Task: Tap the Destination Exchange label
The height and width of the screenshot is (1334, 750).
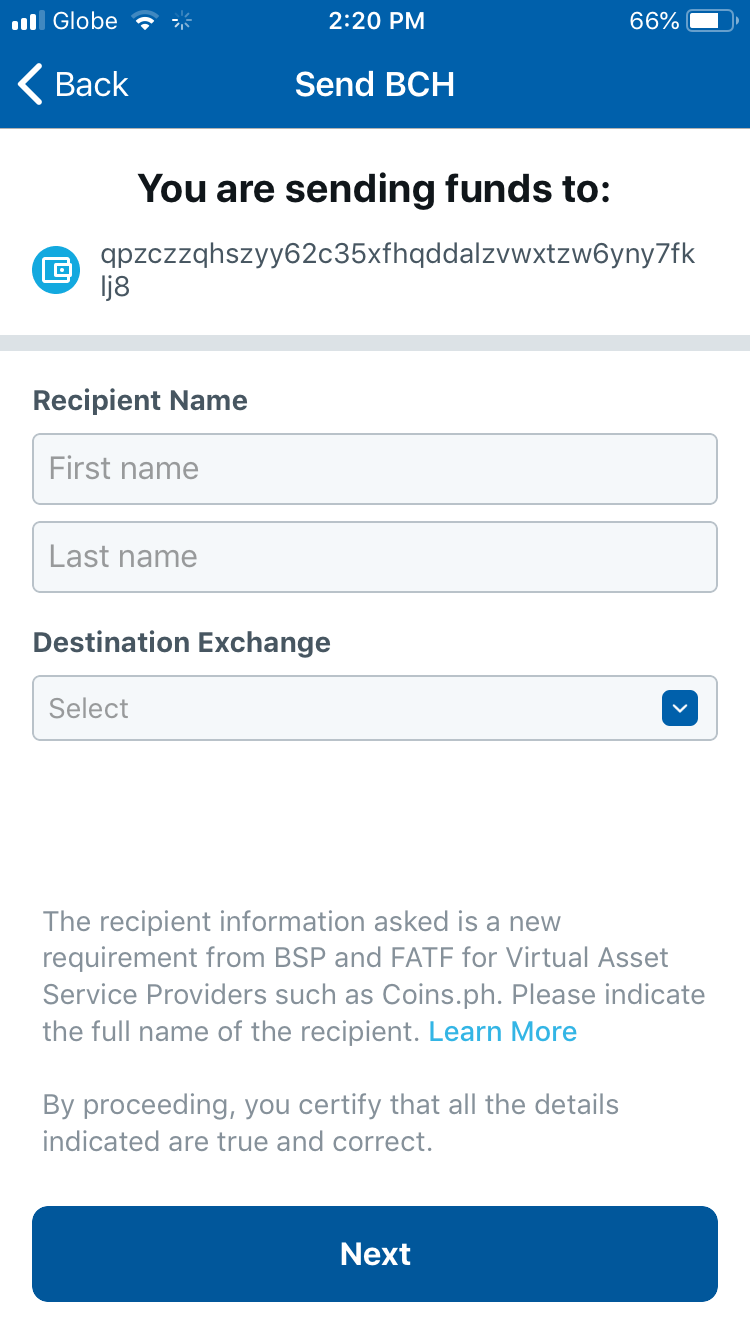Action: (182, 642)
